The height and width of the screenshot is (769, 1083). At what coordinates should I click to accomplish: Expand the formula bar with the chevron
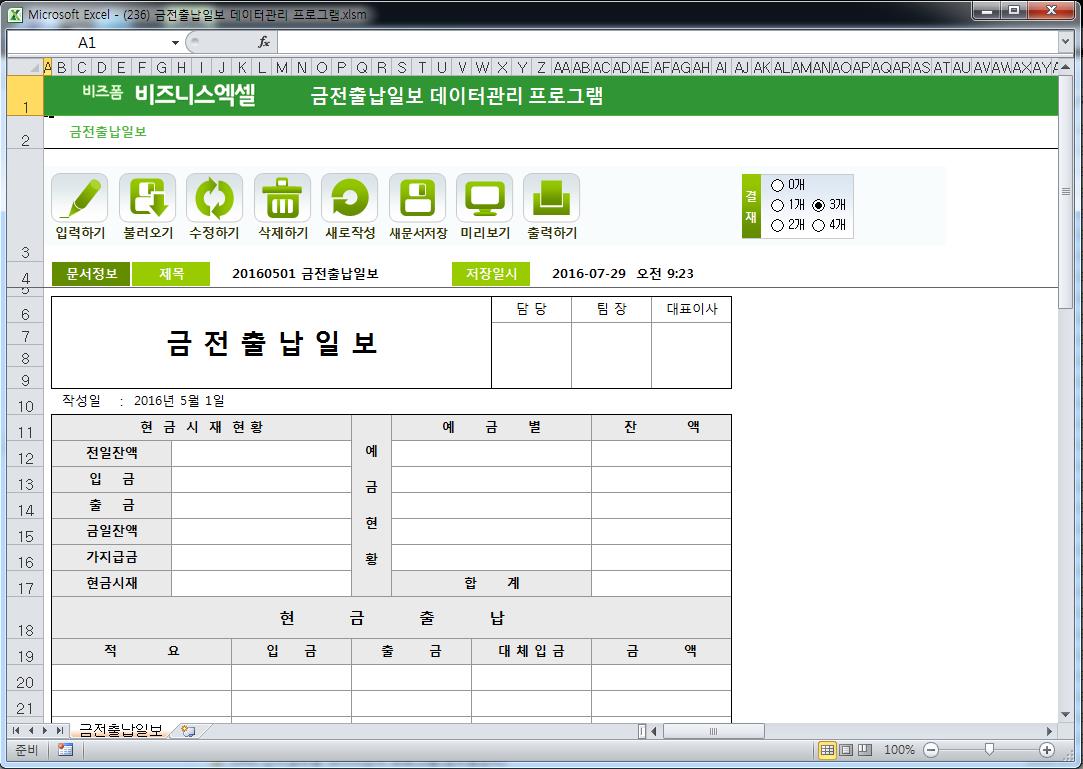pyautogui.click(x=1065, y=42)
